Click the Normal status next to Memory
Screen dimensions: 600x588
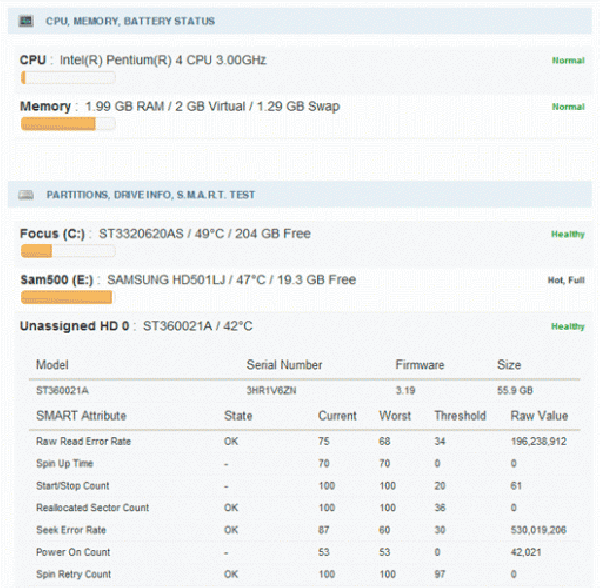click(568, 107)
